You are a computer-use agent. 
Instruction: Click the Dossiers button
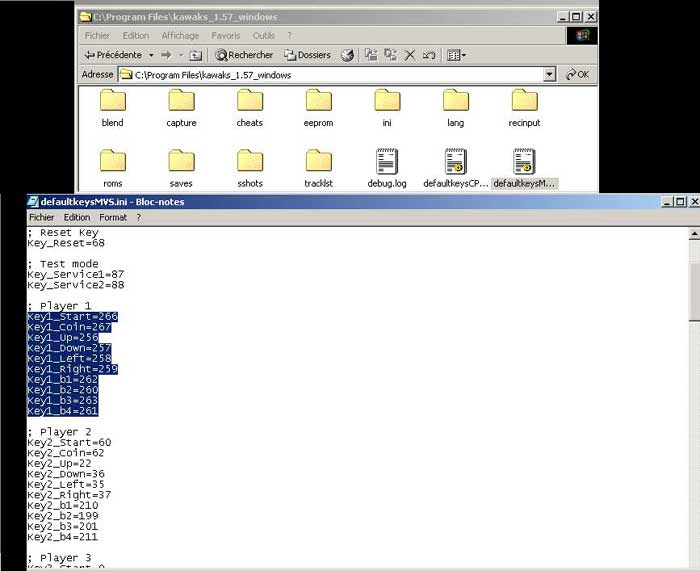point(307,55)
